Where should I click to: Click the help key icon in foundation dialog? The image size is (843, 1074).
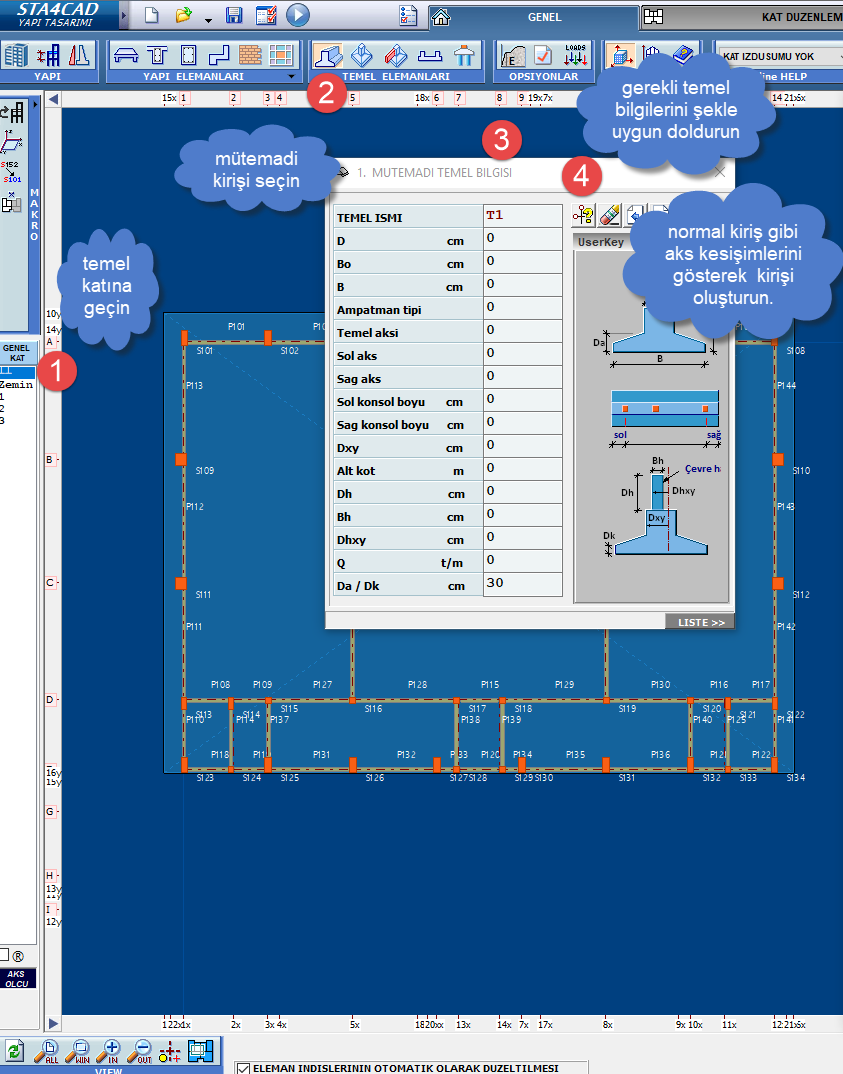pos(583,215)
